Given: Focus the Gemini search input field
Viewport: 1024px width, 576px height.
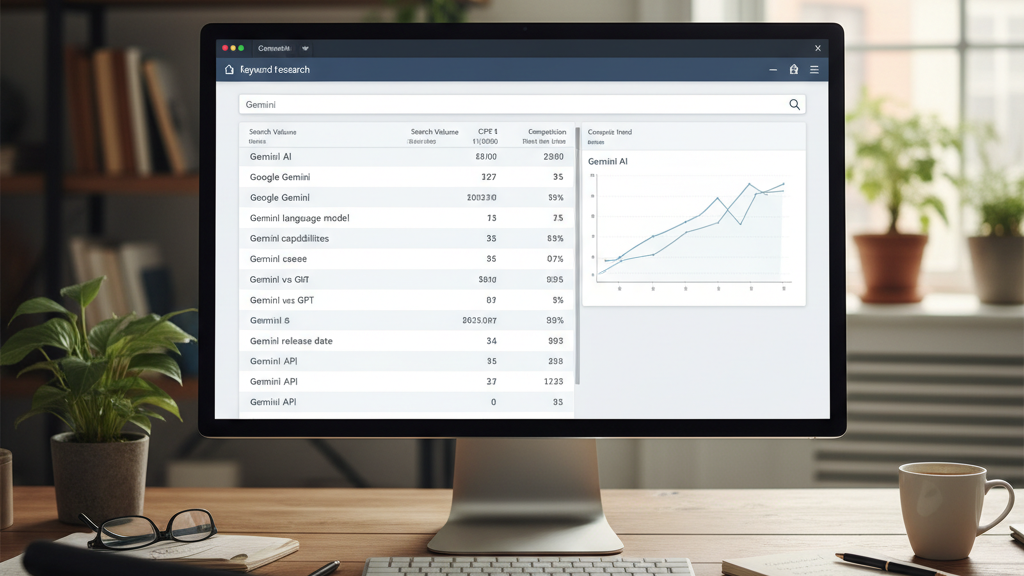Looking at the screenshot, I should point(522,104).
